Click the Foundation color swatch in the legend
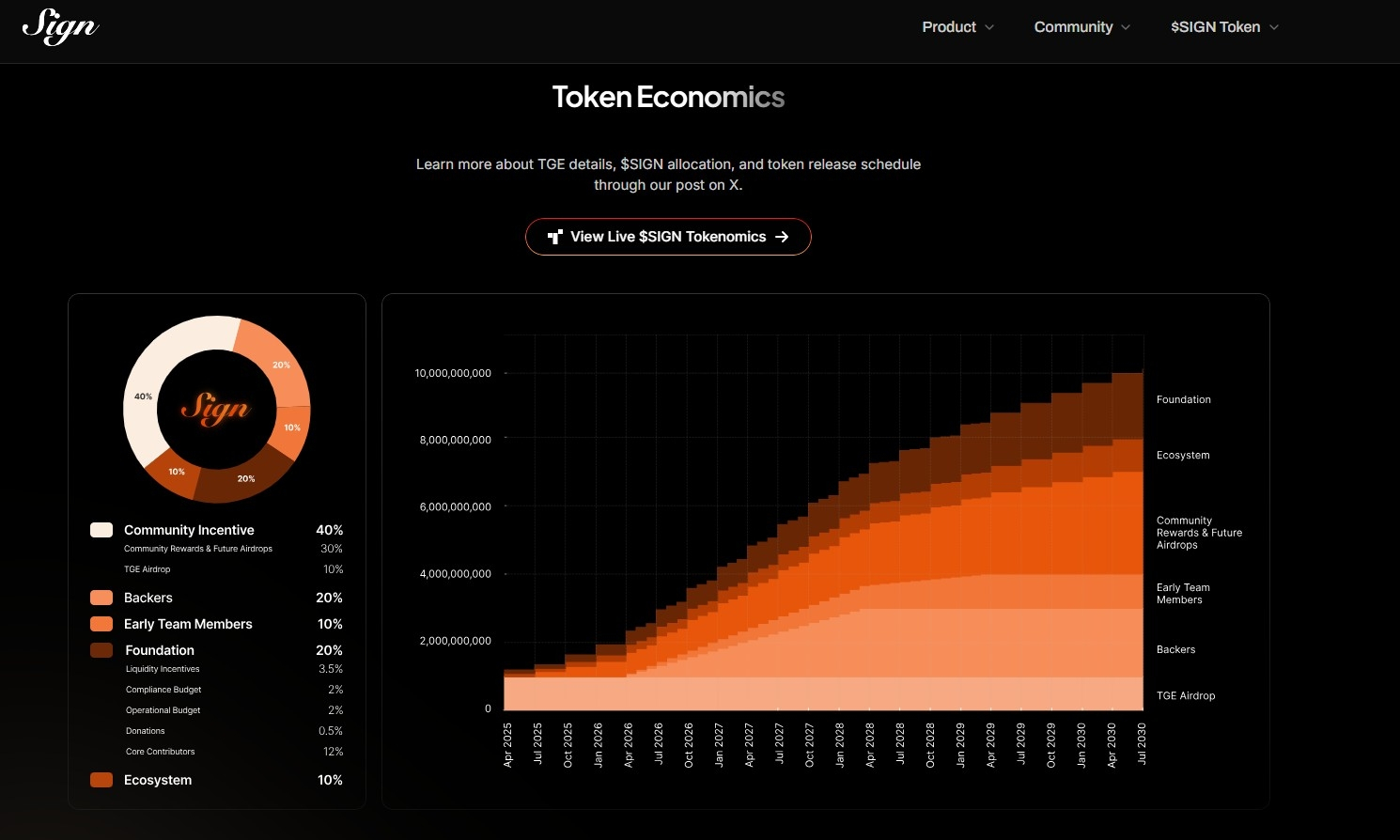1400x840 pixels. [101, 650]
